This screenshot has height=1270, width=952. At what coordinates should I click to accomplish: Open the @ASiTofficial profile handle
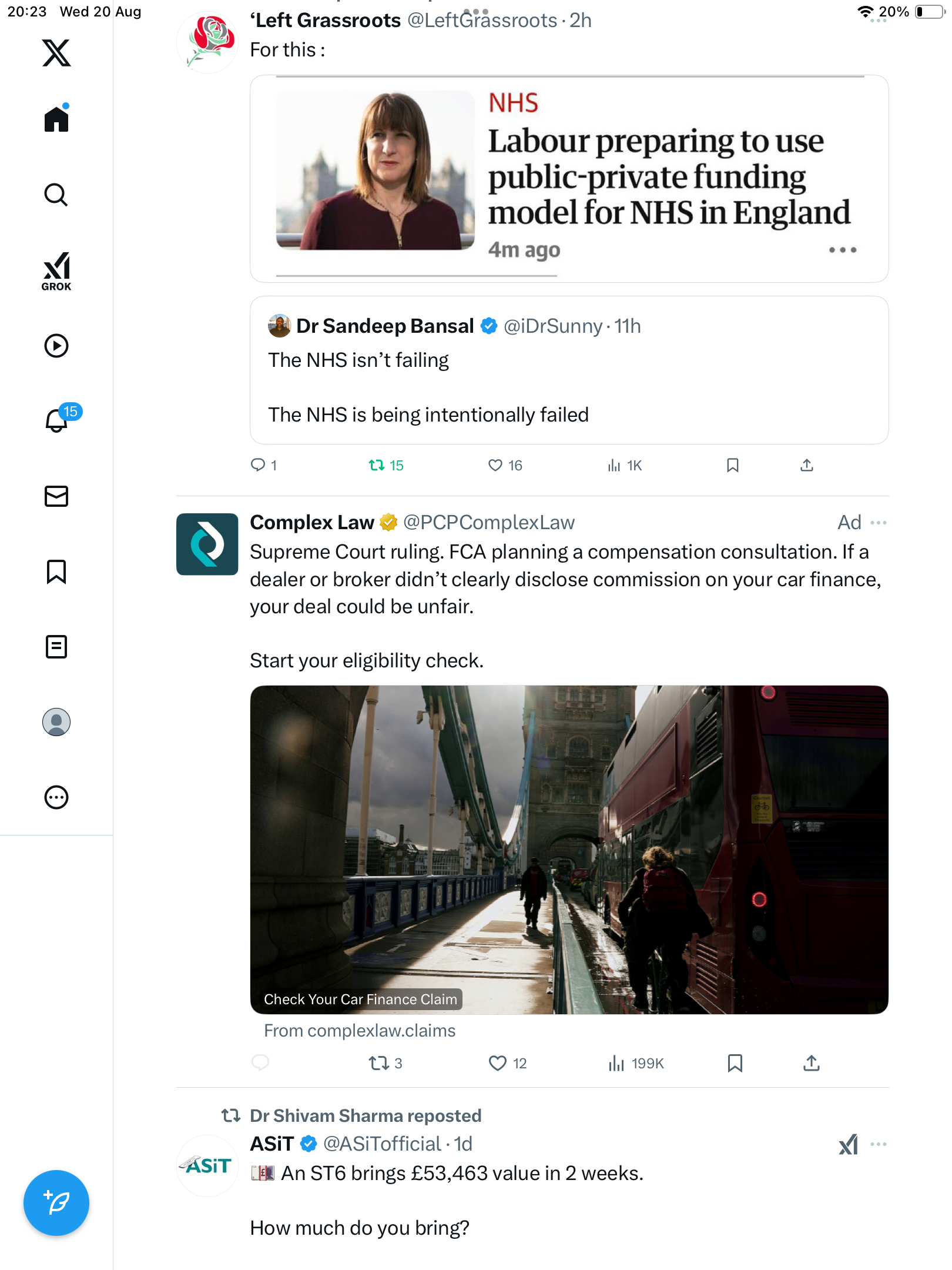[382, 1144]
